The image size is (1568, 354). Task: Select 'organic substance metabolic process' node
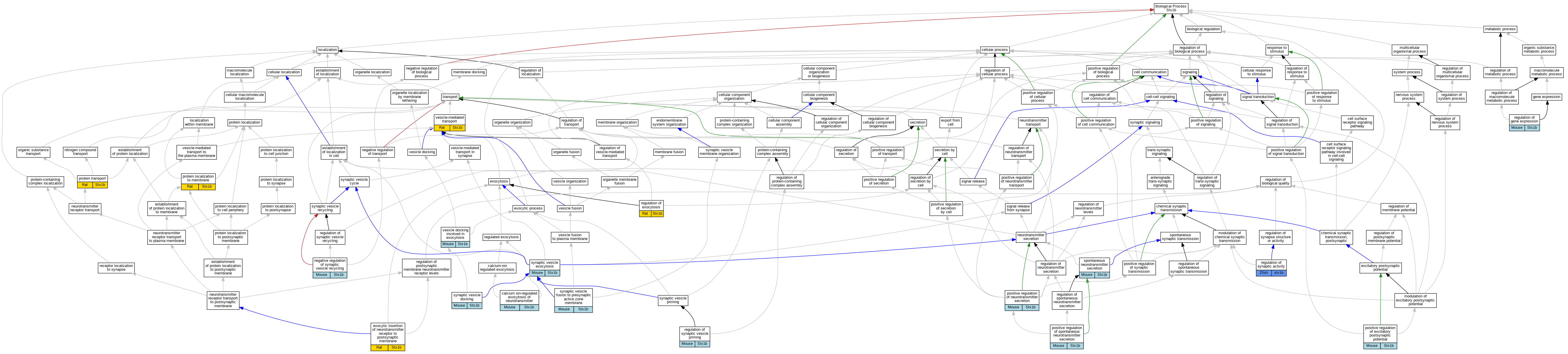coord(1538,50)
